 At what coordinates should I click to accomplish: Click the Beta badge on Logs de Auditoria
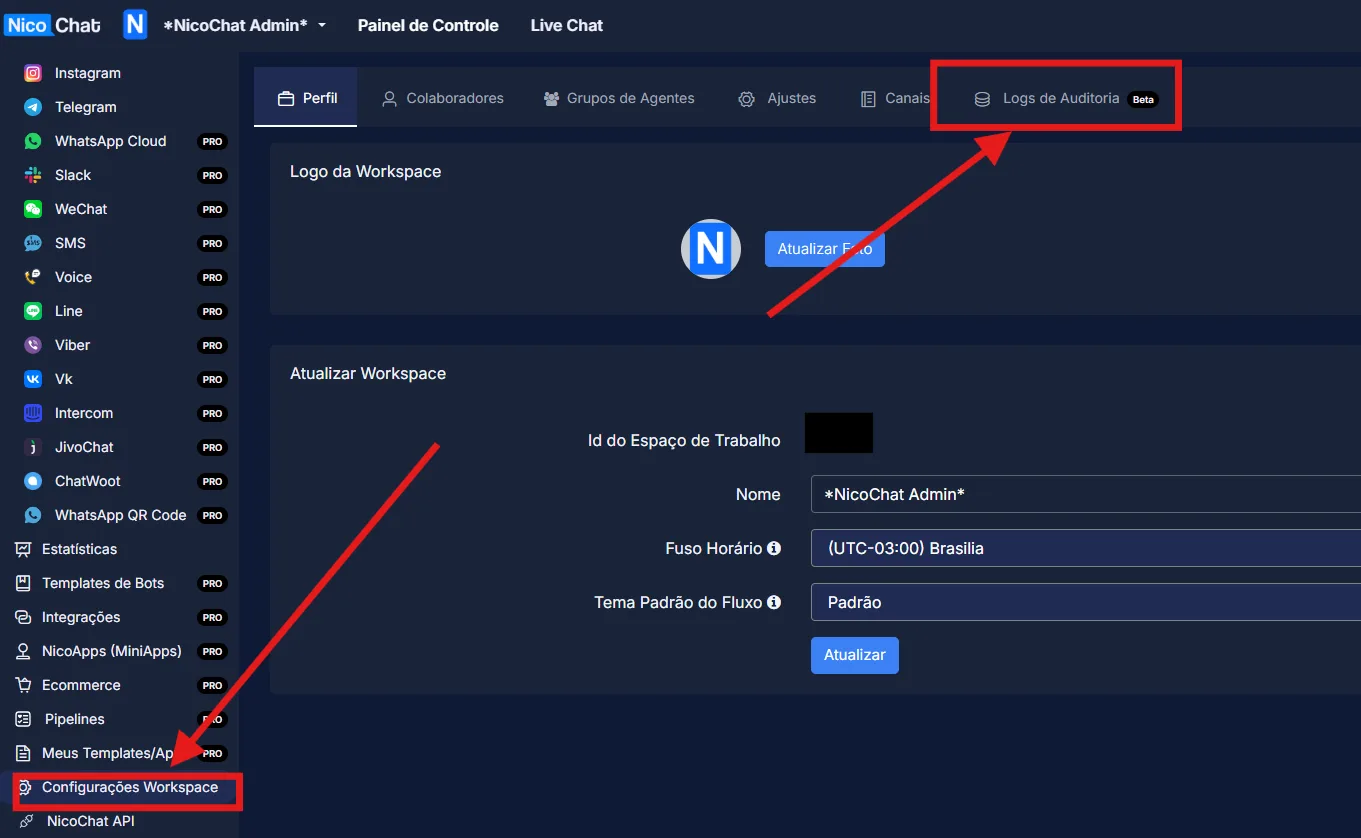[x=1143, y=99]
